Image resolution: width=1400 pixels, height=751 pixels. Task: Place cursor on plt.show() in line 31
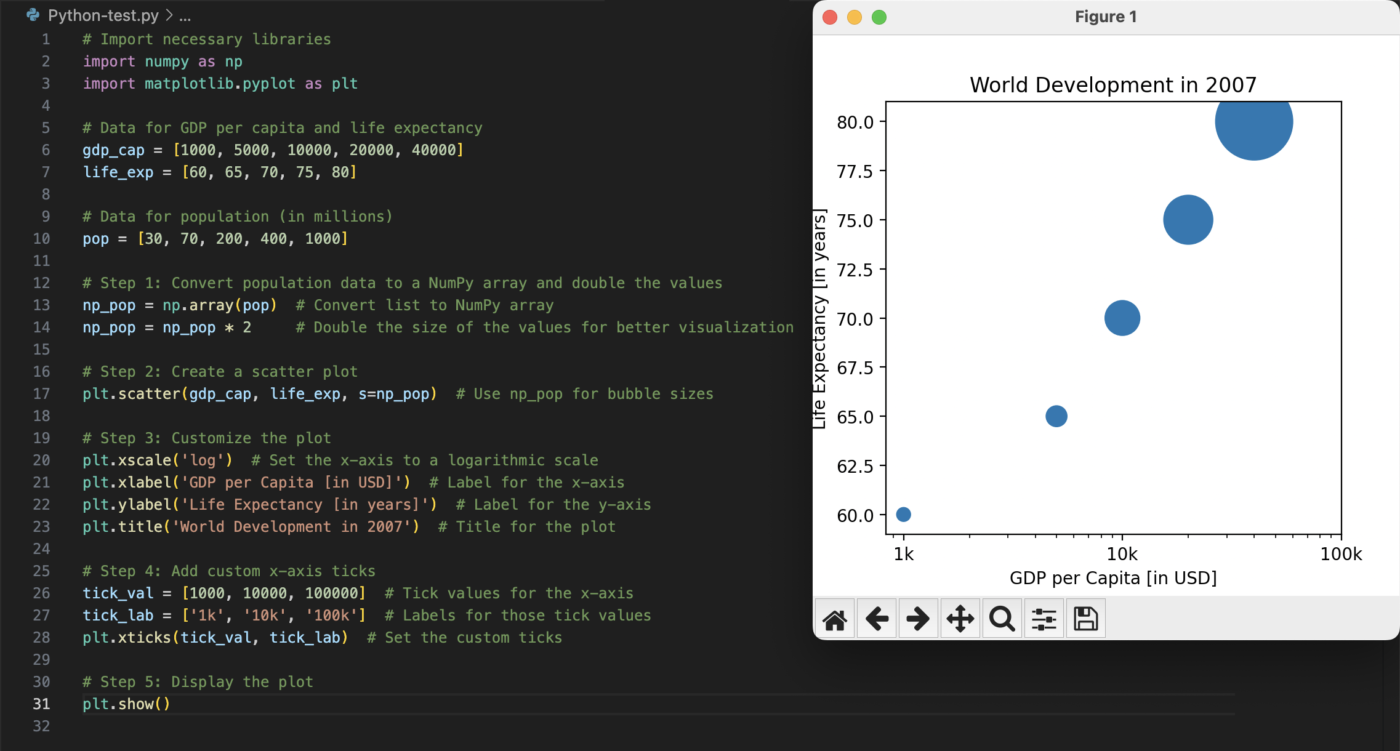[x=126, y=704]
